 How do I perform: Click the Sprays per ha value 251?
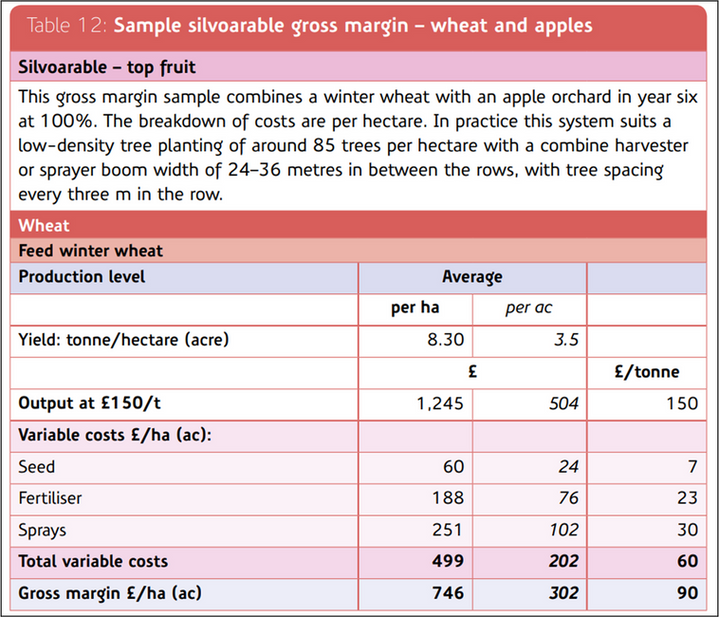pos(448,530)
